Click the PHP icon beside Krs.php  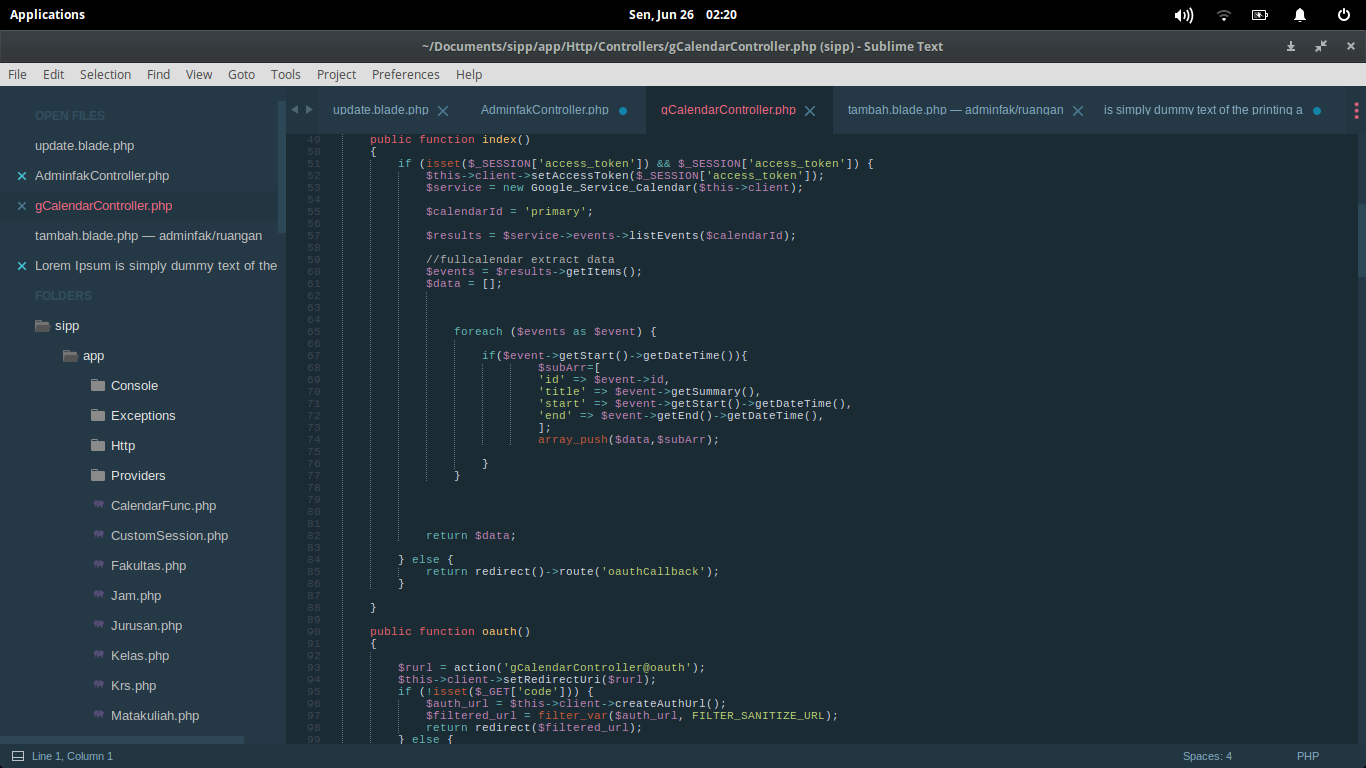coord(99,685)
